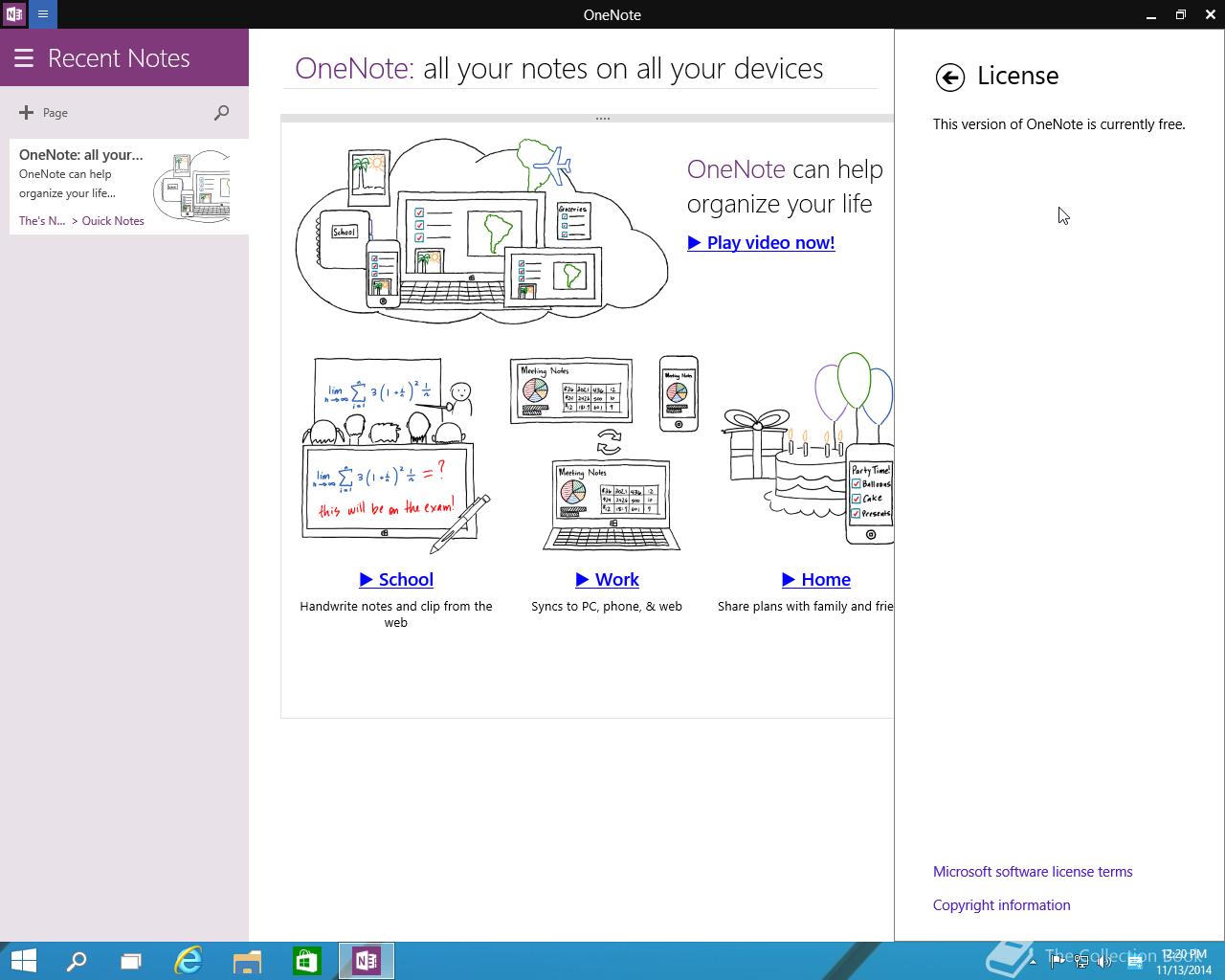This screenshot has width=1225, height=980.
Task: Click 'Handwrite notes and clip from the web' text
Action: click(x=396, y=614)
